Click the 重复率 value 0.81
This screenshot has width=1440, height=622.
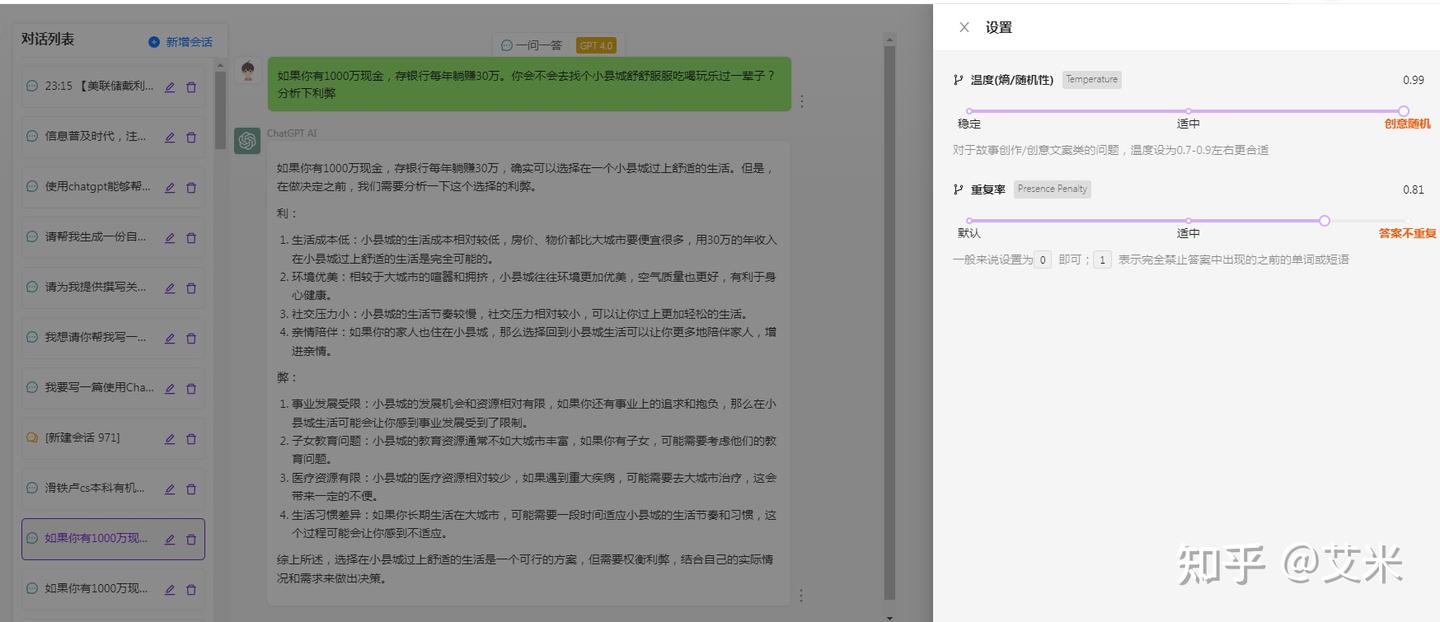click(1413, 189)
